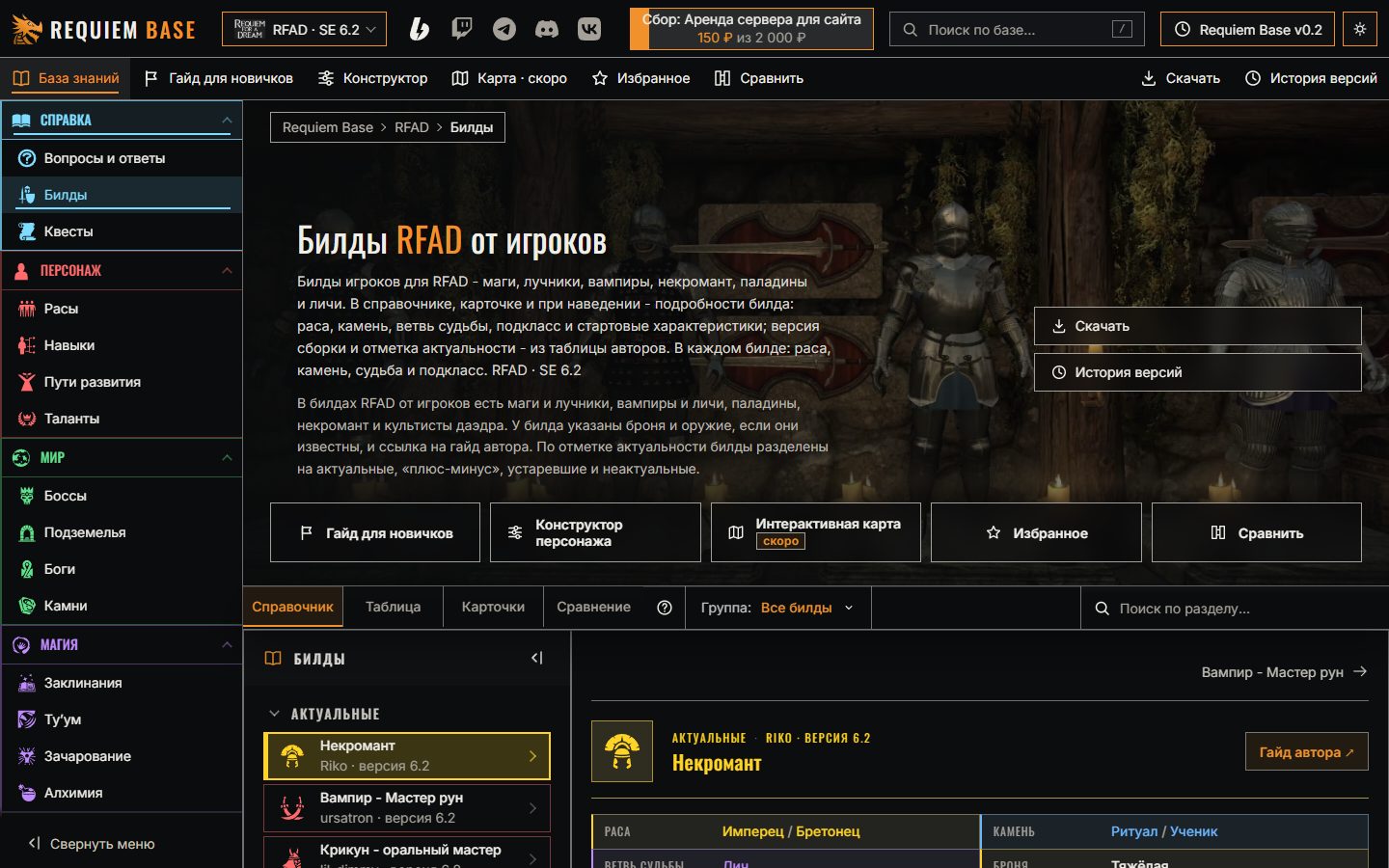
Task: Click the Расы sidebar icon
Action: pos(27,309)
